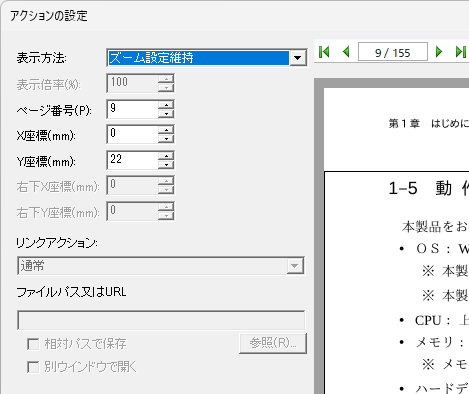Screen dimensions: 469x394
Task: Decrease the 表示倍率 value with down arrow
Action: tap(166, 88)
